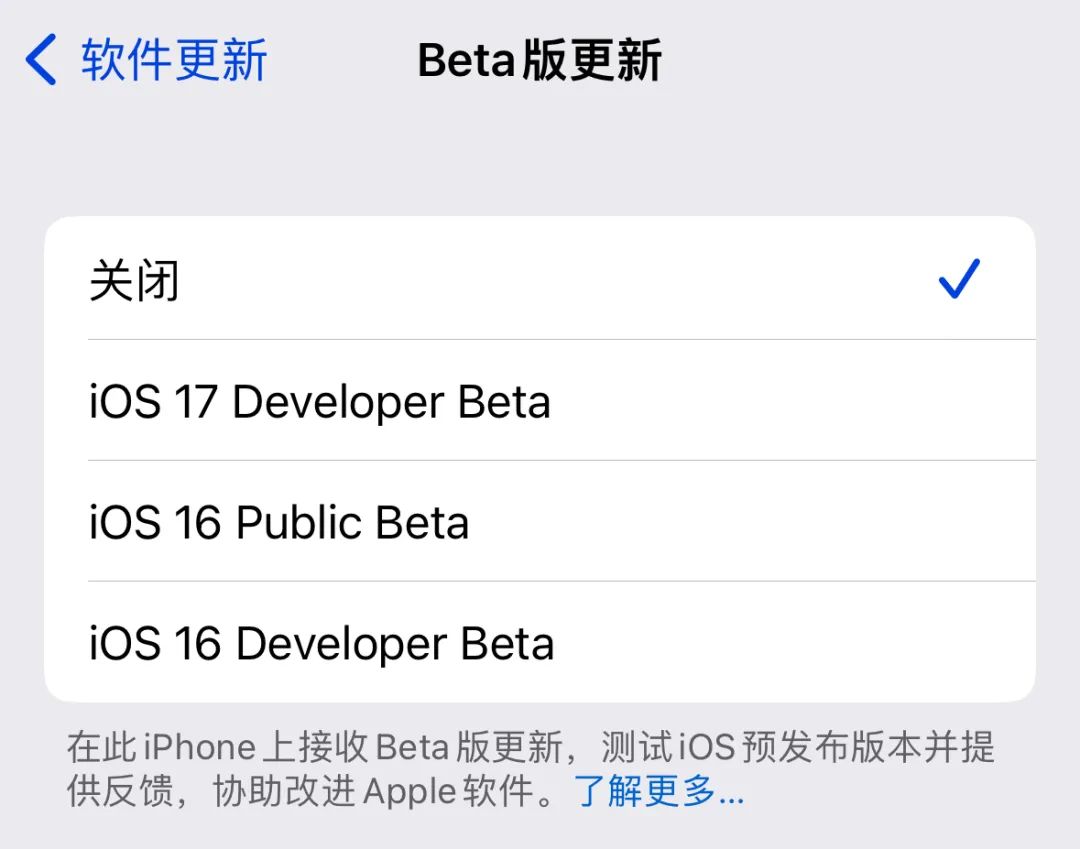1080x849 pixels.
Task: Click the blue checkmark beside 关闭
Action: (x=959, y=280)
